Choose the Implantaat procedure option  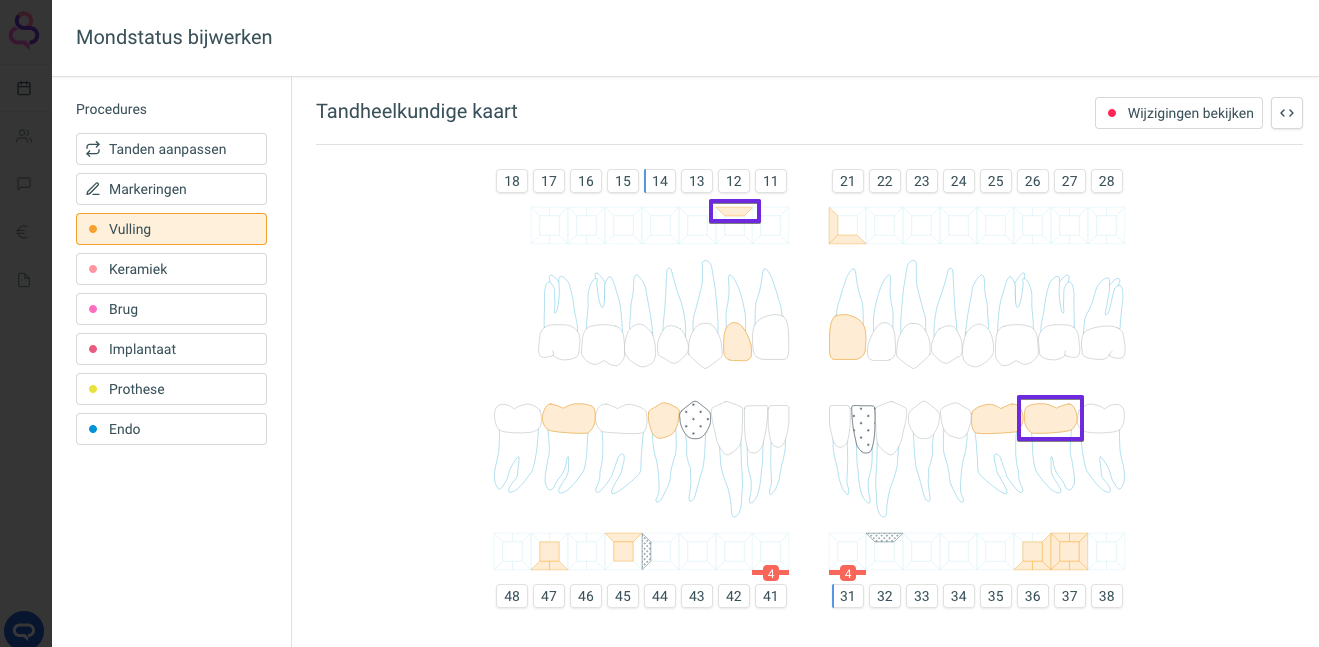click(x=171, y=349)
